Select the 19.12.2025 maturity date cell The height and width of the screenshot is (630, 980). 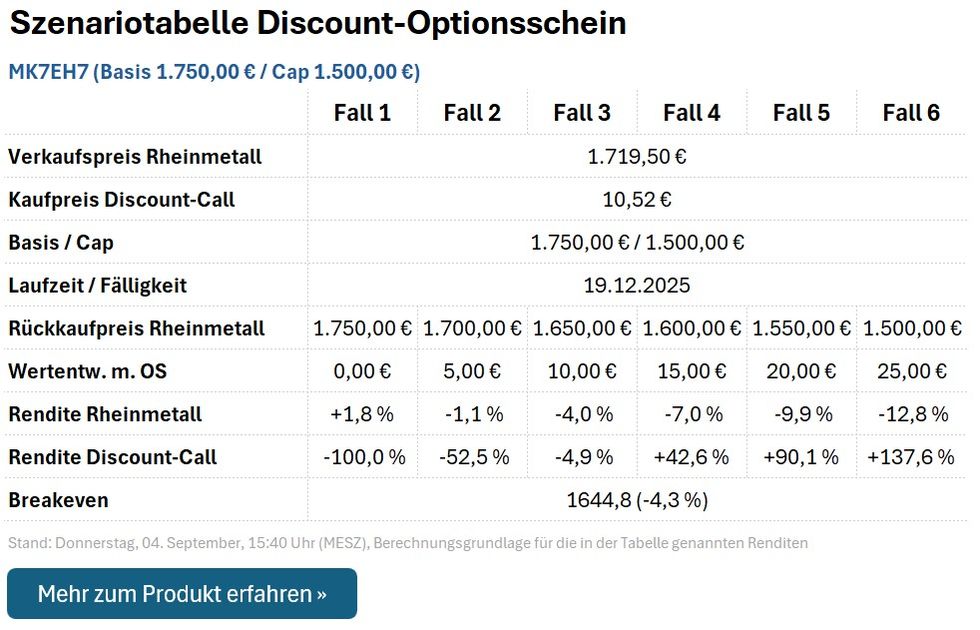(637, 286)
